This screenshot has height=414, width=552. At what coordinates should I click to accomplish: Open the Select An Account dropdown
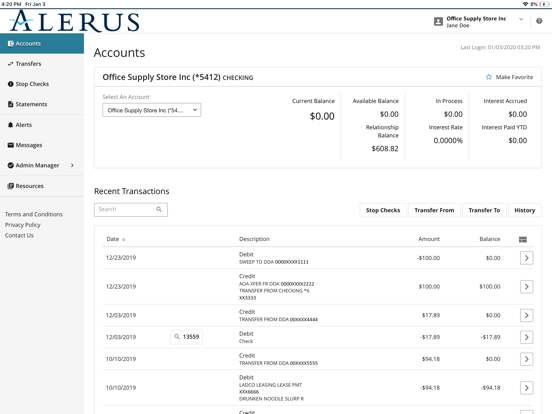151,110
